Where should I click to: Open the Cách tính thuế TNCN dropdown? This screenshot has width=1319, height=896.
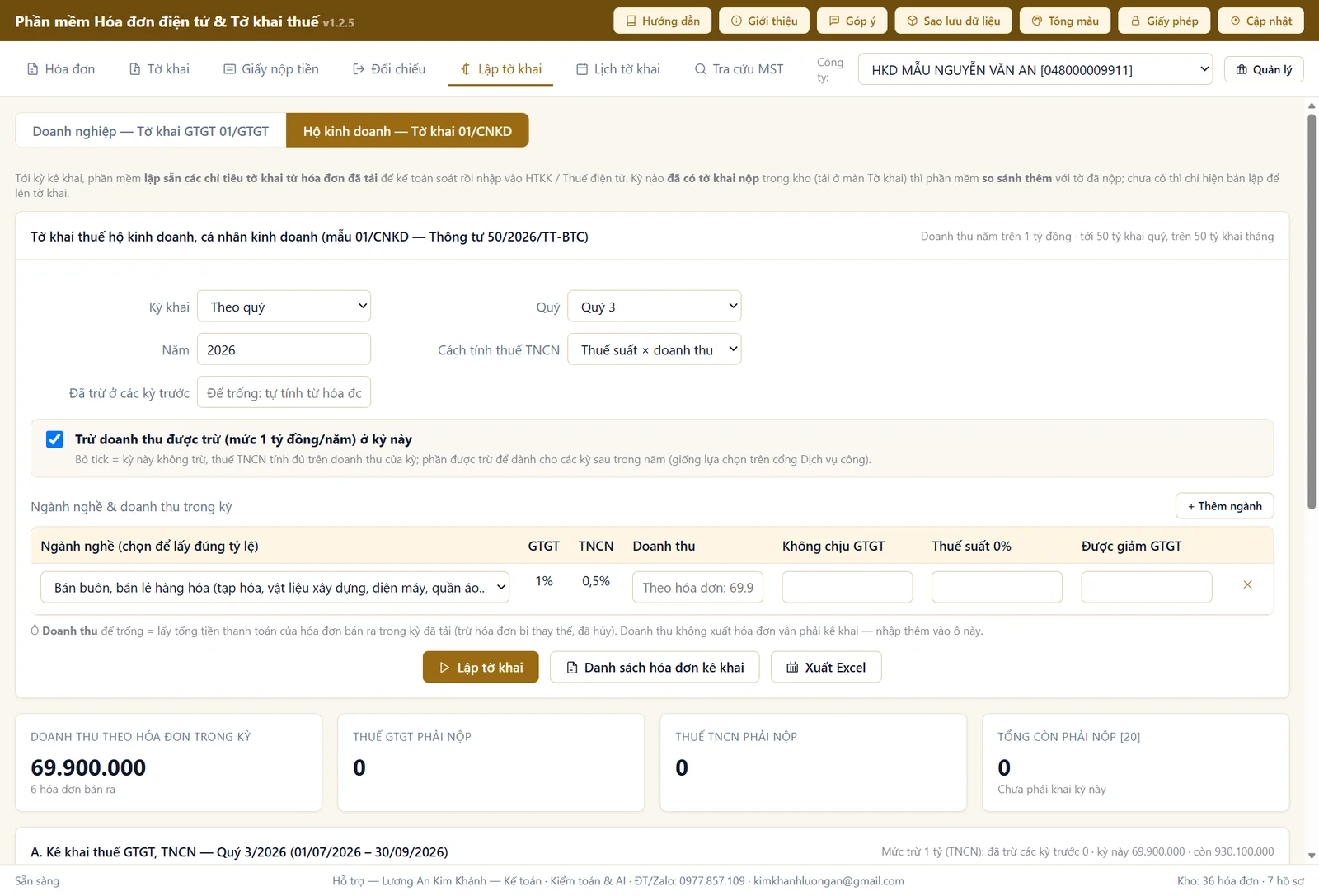click(654, 349)
